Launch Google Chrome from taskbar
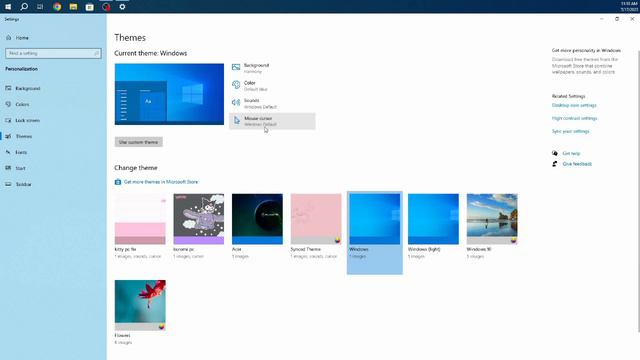Screen dimensions: 640x360 pos(57,7)
